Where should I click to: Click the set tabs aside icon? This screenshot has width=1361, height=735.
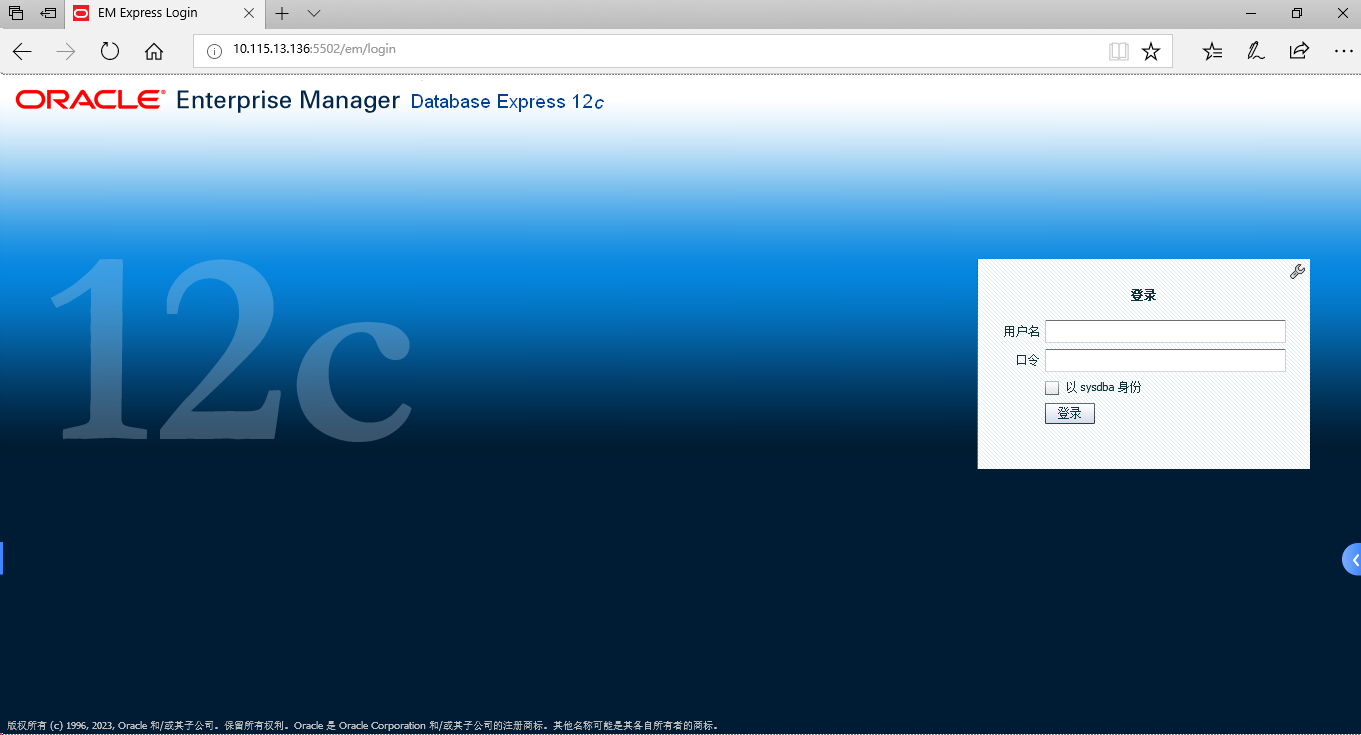(48, 13)
